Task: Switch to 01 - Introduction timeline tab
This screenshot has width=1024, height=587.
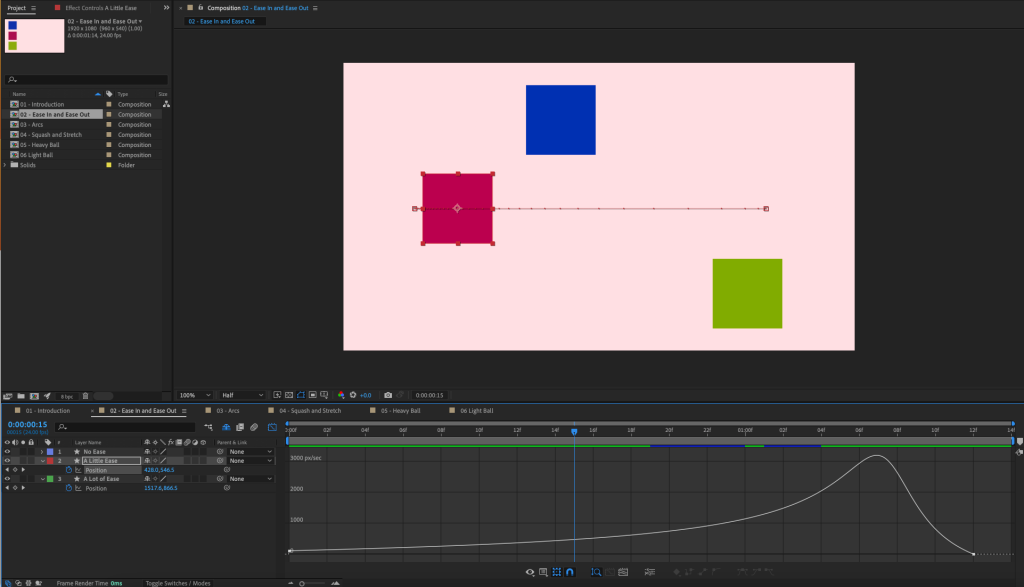Action: click(x=48, y=411)
